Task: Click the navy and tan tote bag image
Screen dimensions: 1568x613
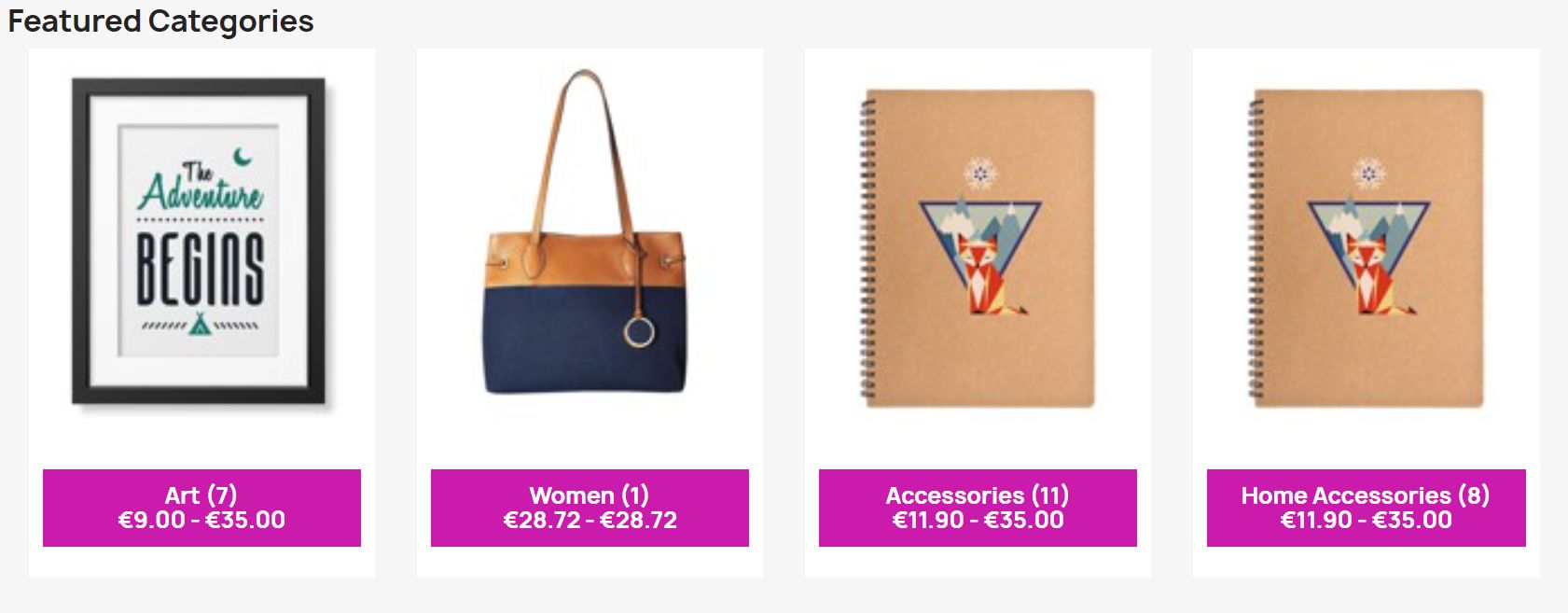Action: pyautogui.click(x=586, y=232)
